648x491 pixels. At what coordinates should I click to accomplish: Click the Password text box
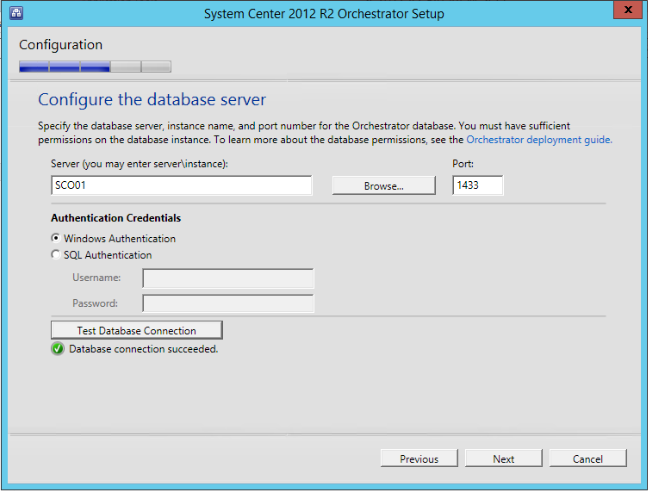point(228,303)
